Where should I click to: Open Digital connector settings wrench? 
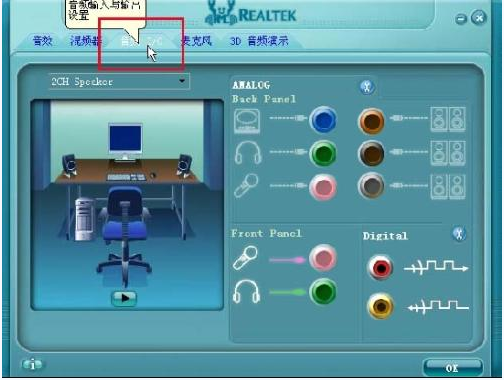[459, 234]
